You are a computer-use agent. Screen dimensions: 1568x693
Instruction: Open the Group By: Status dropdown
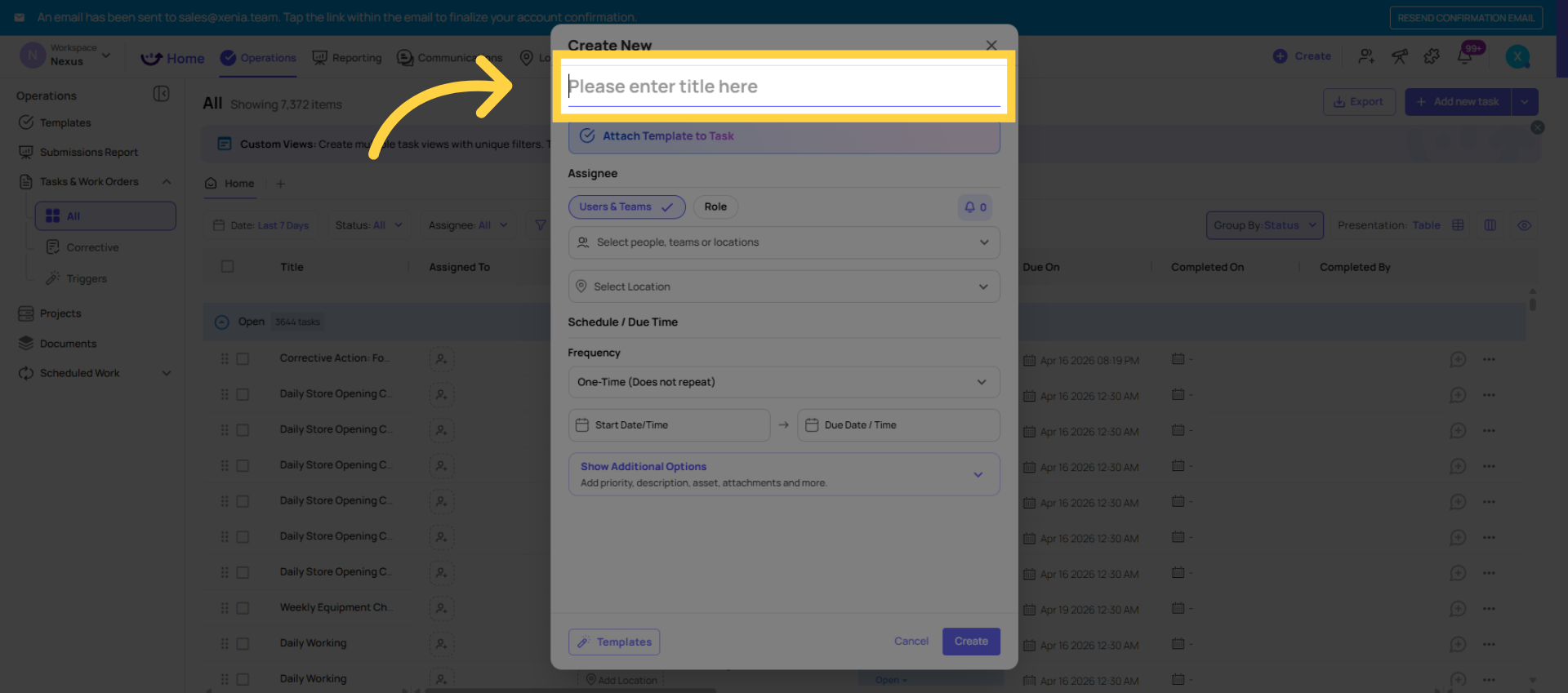(1264, 225)
